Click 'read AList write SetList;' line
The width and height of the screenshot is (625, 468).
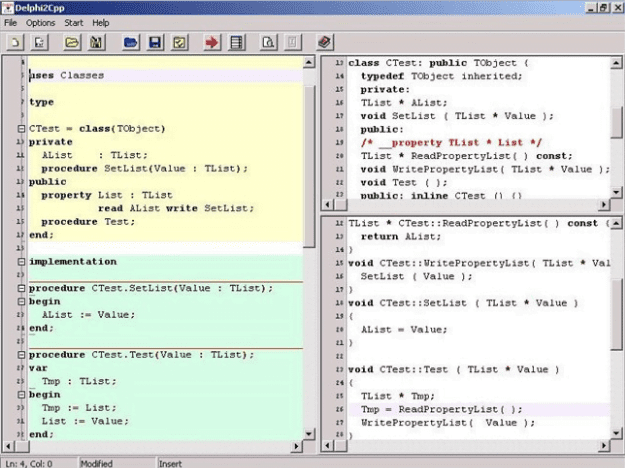pos(176,208)
